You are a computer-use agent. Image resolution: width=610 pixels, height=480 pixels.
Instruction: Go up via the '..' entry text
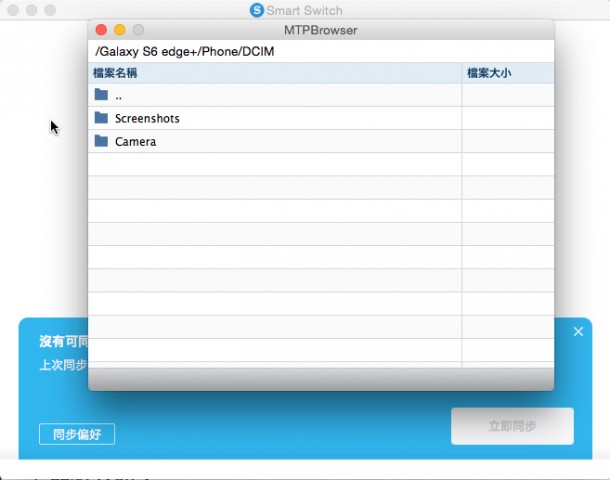pyautogui.click(x=119, y=96)
